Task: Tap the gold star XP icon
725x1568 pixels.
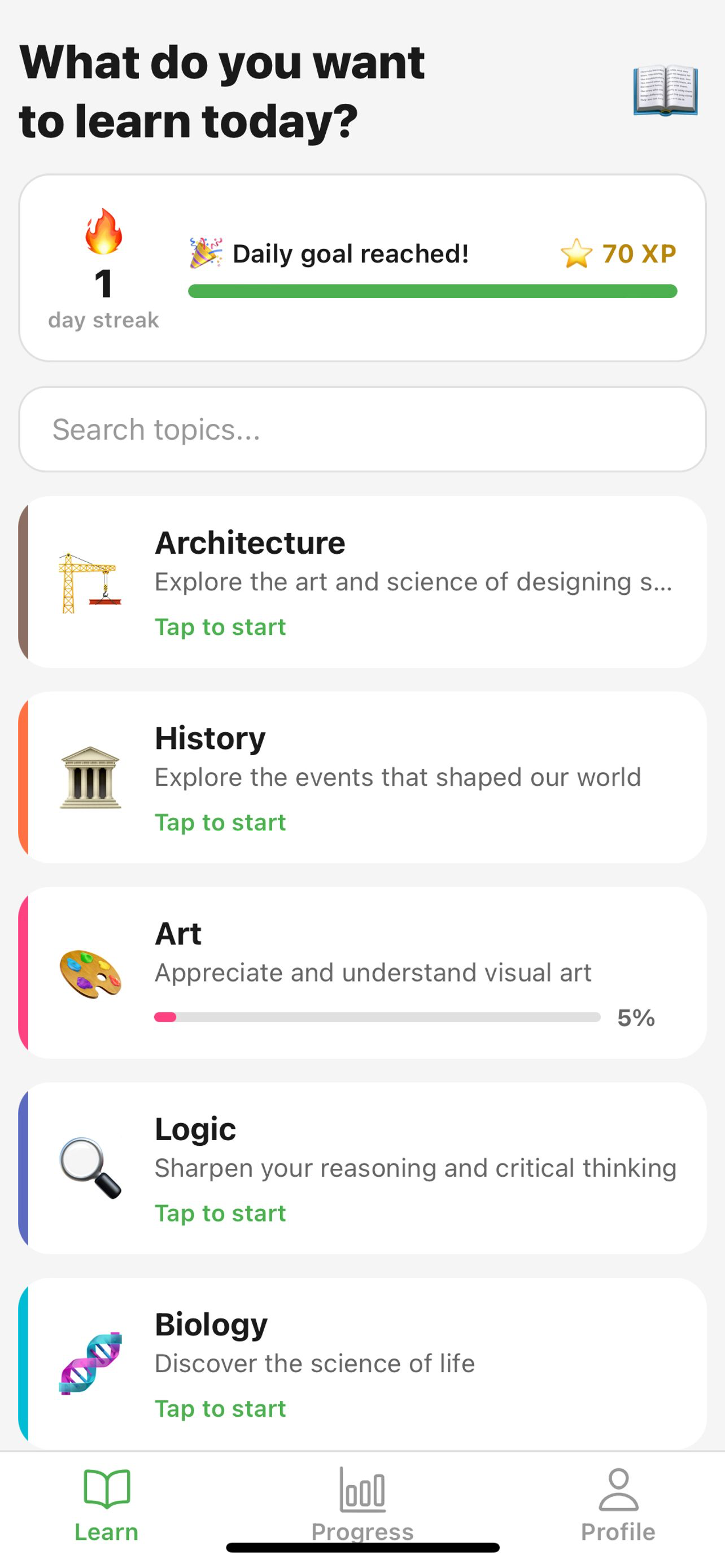Action: click(576, 253)
